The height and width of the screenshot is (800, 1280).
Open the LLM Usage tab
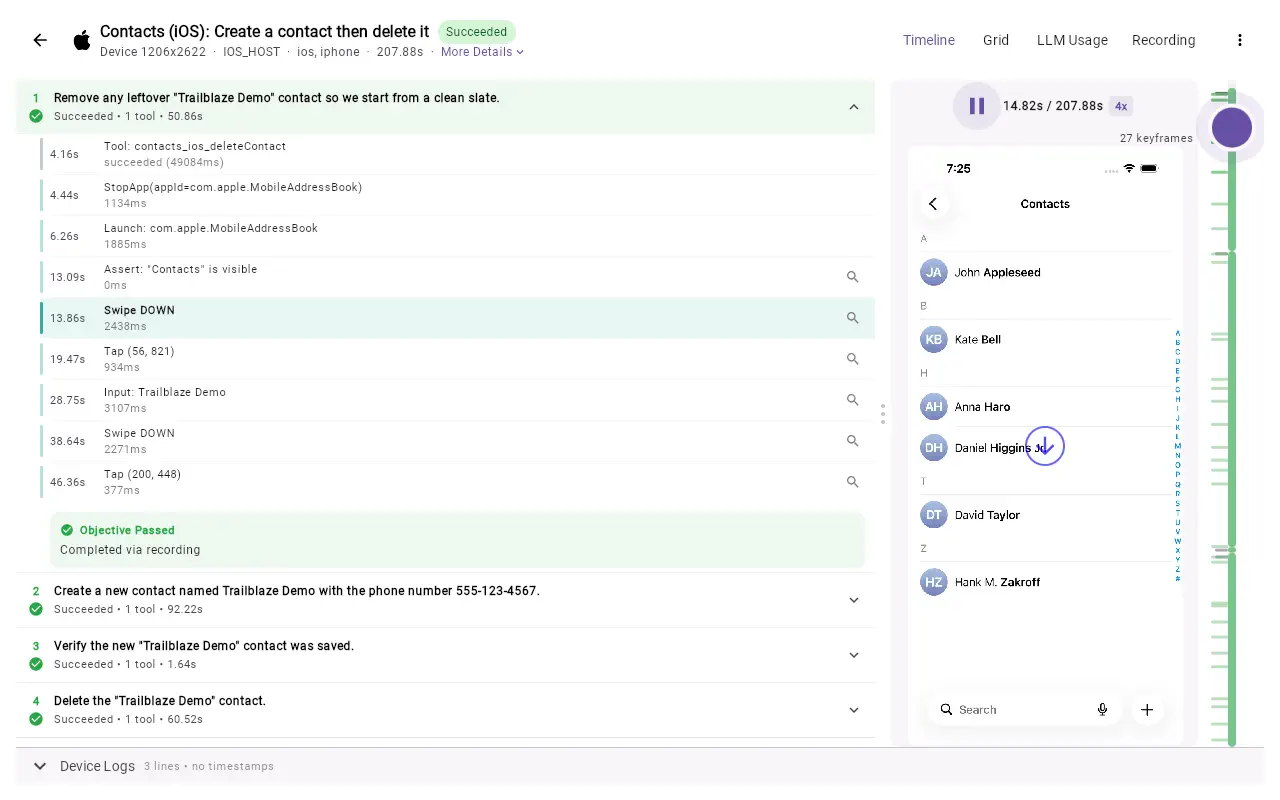pyautogui.click(x=1072, y=40)
